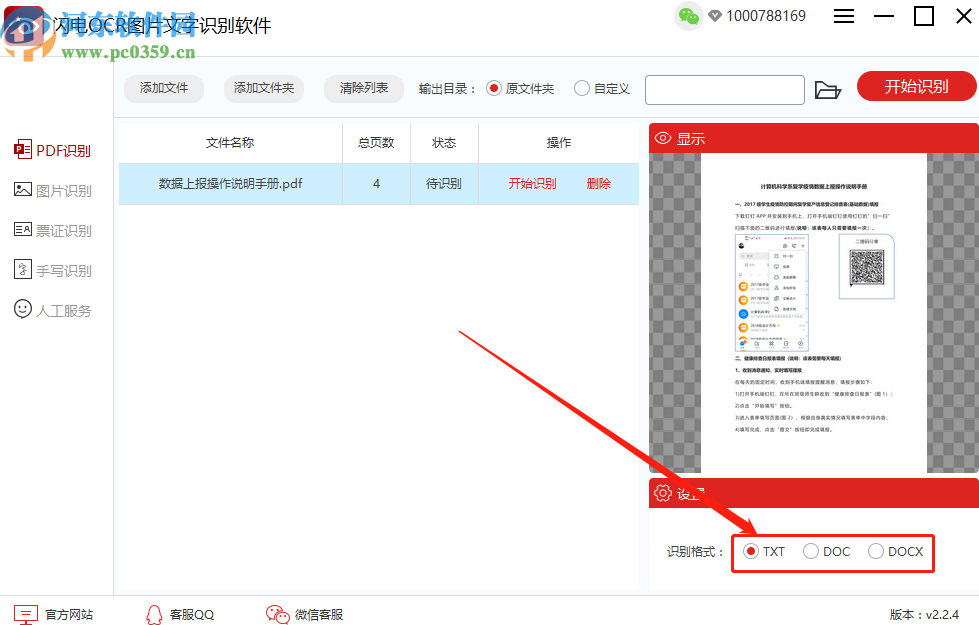Select TXT as the output format
The height and width of the screenshot is (625, 979).
[x=752, y=551]
